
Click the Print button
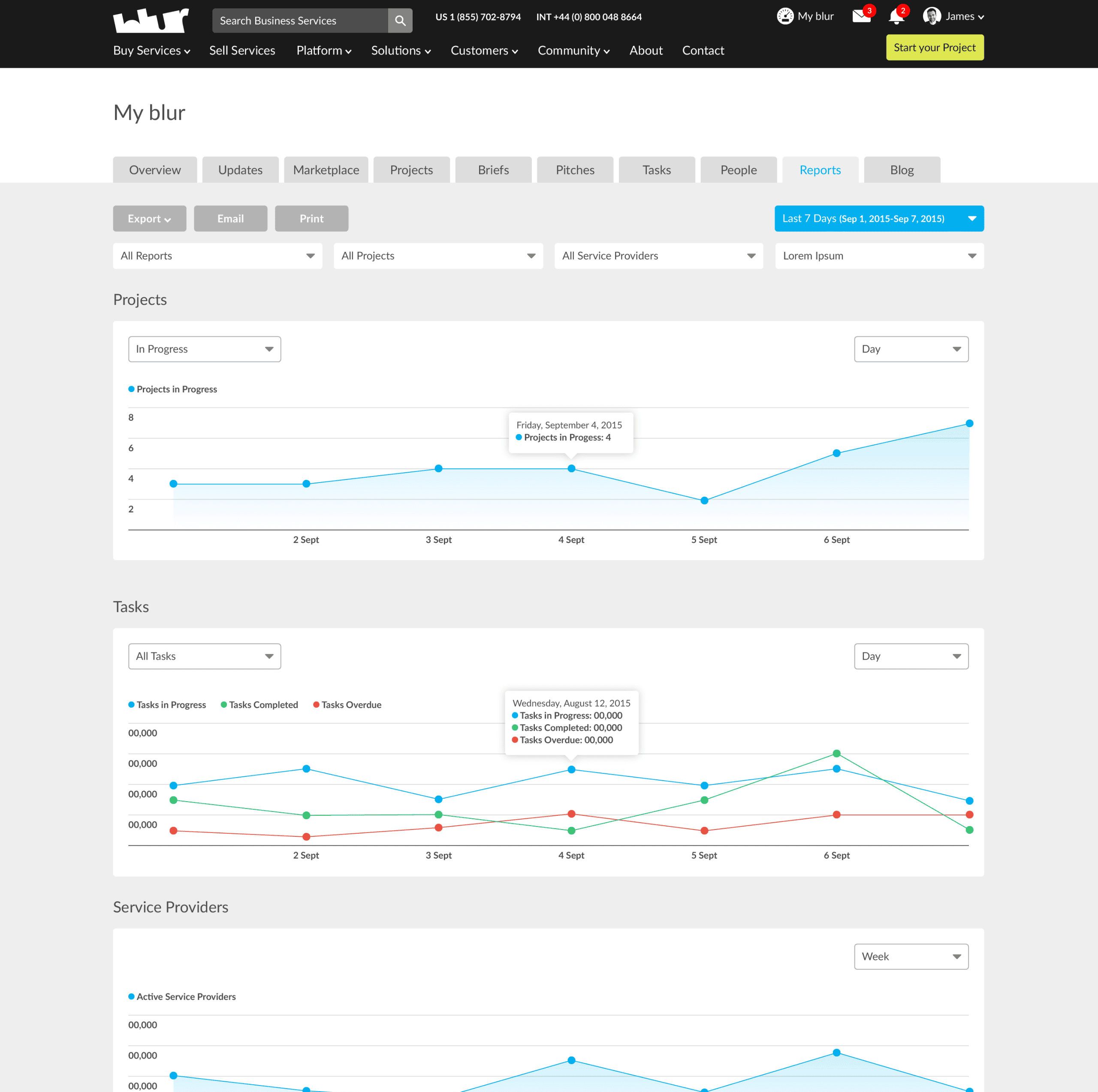point(311,219)
